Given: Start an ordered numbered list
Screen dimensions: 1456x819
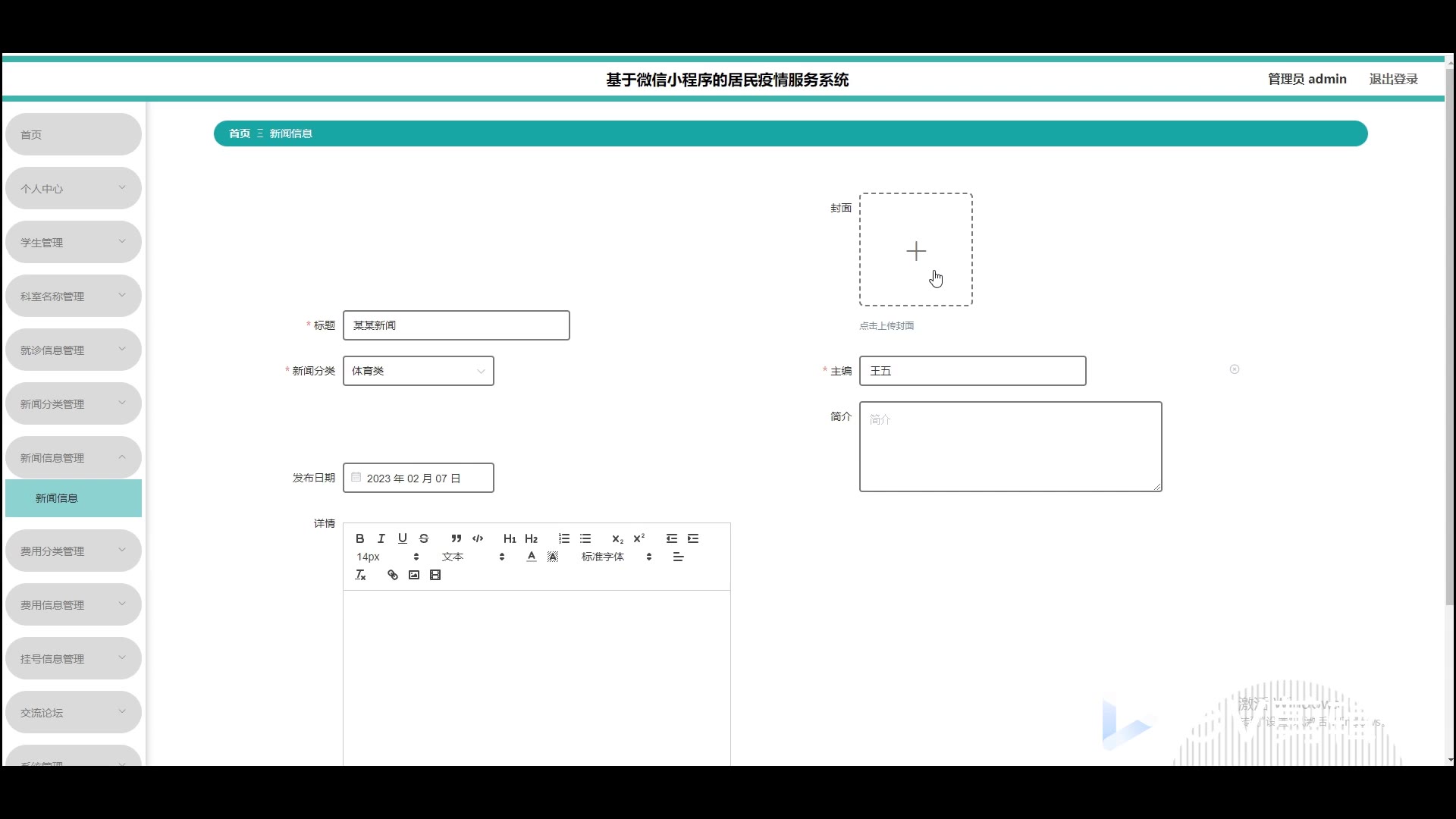Looking at the screenshot, I should point(564,538).
